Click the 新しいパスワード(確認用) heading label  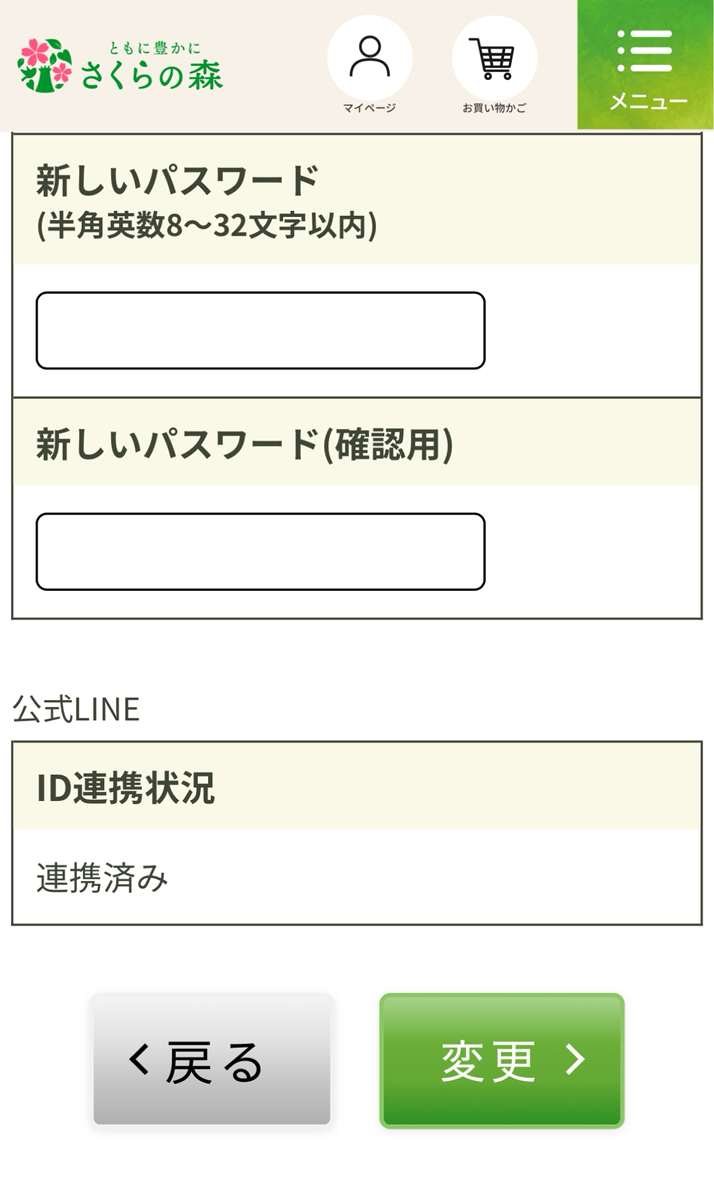click(245, 445)
